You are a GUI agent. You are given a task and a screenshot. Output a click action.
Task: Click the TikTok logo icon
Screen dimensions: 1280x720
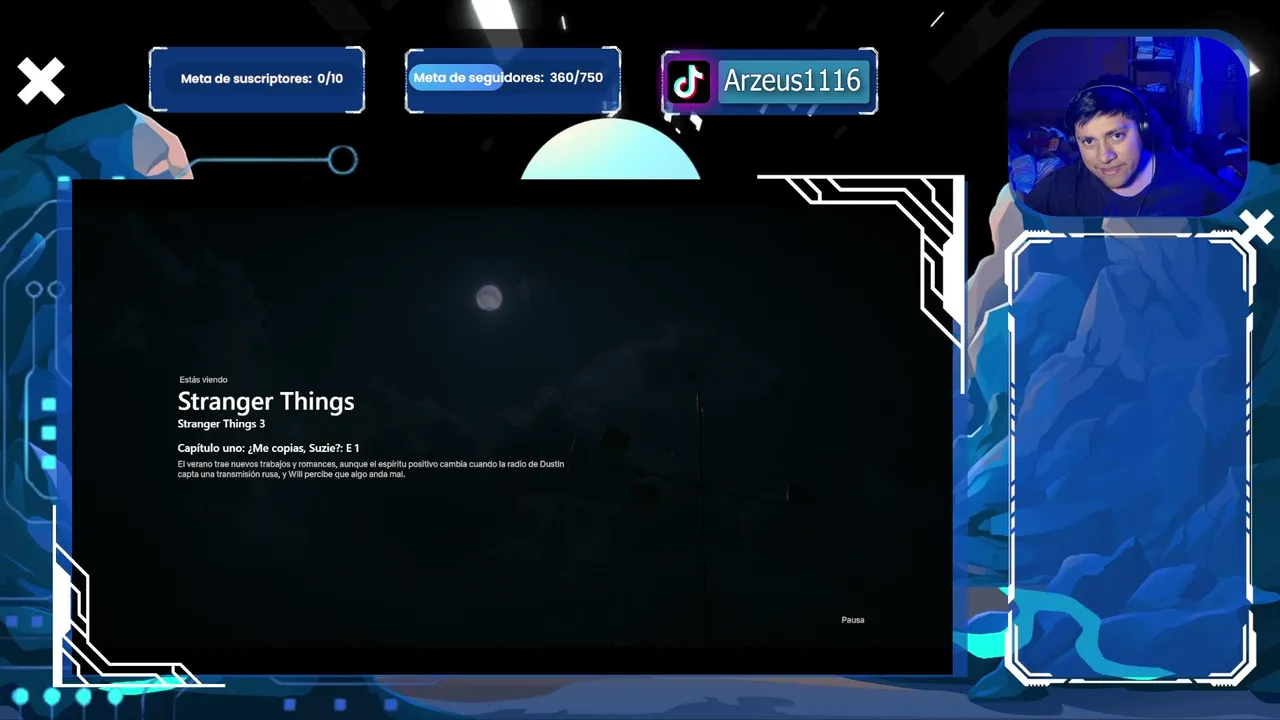(688, 81)
